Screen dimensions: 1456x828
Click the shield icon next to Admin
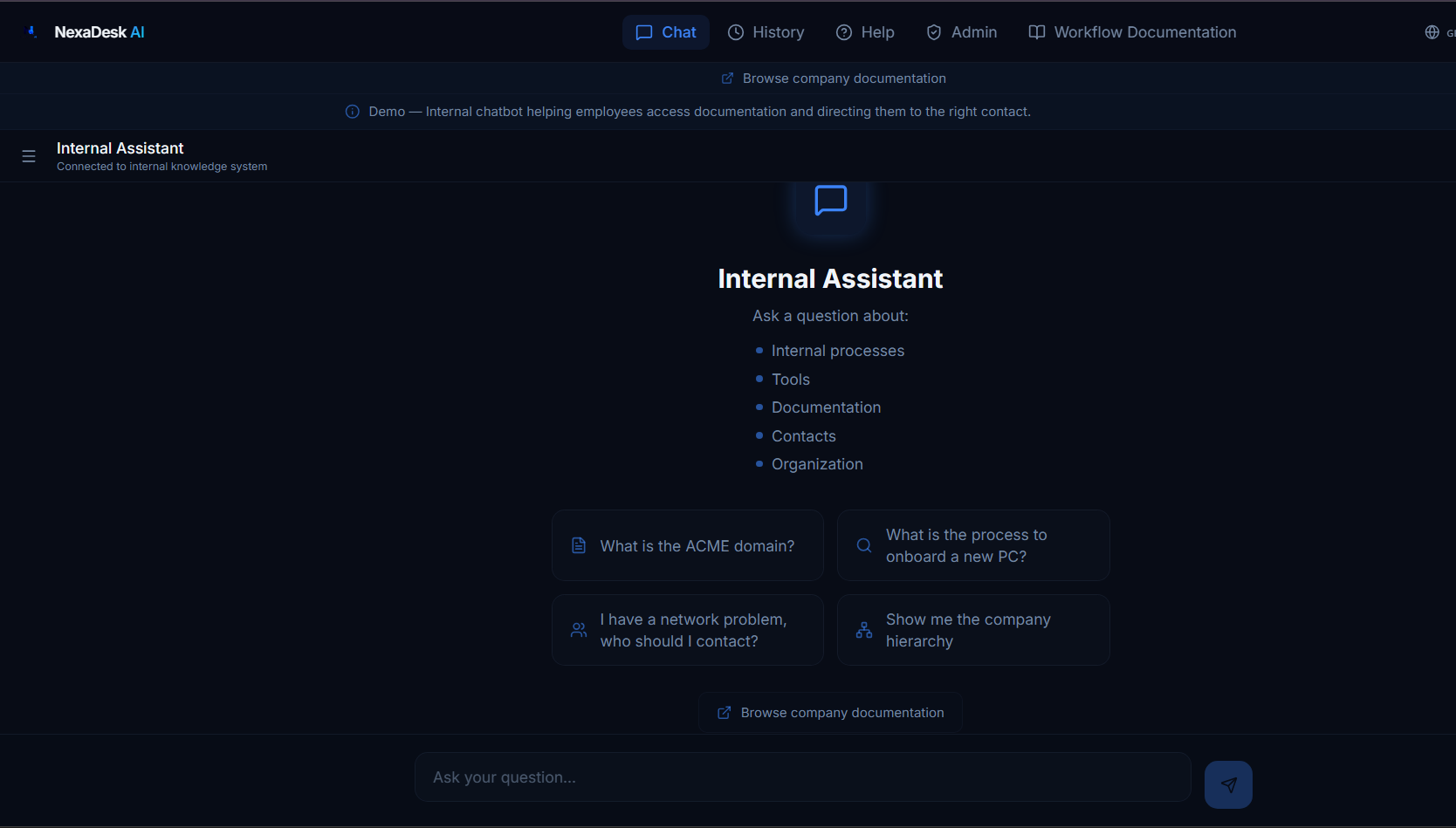934,32
